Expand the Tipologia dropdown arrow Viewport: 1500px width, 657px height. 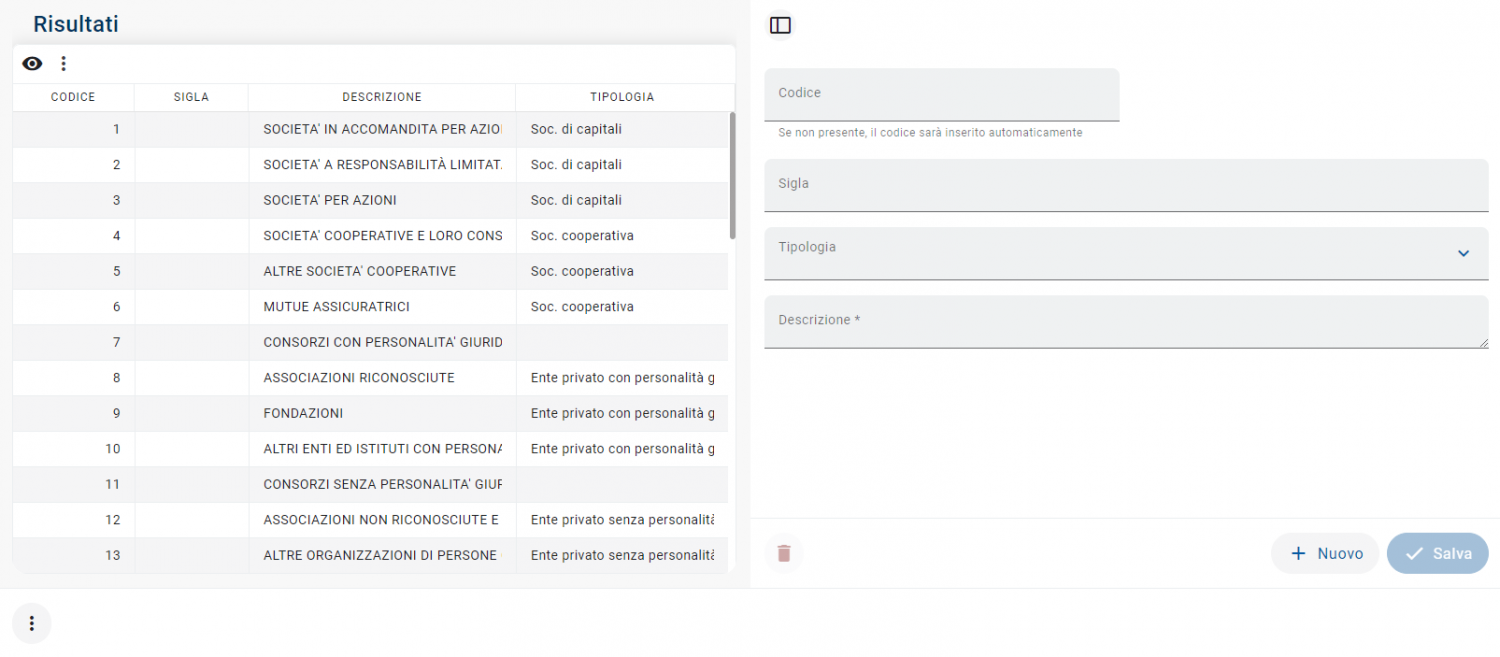[1463, 254]
